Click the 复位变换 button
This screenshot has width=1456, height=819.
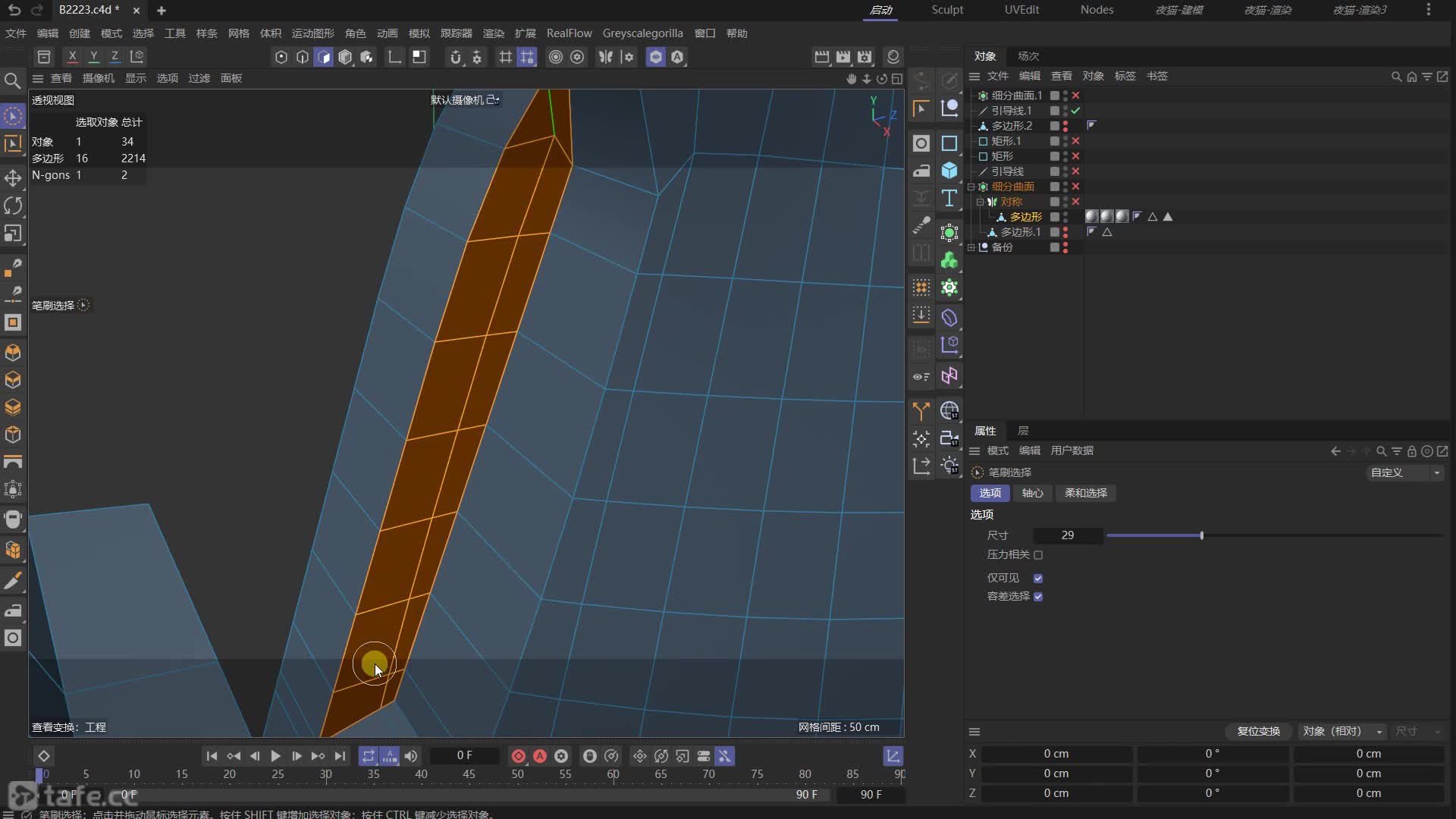[x=1258, y=731]
